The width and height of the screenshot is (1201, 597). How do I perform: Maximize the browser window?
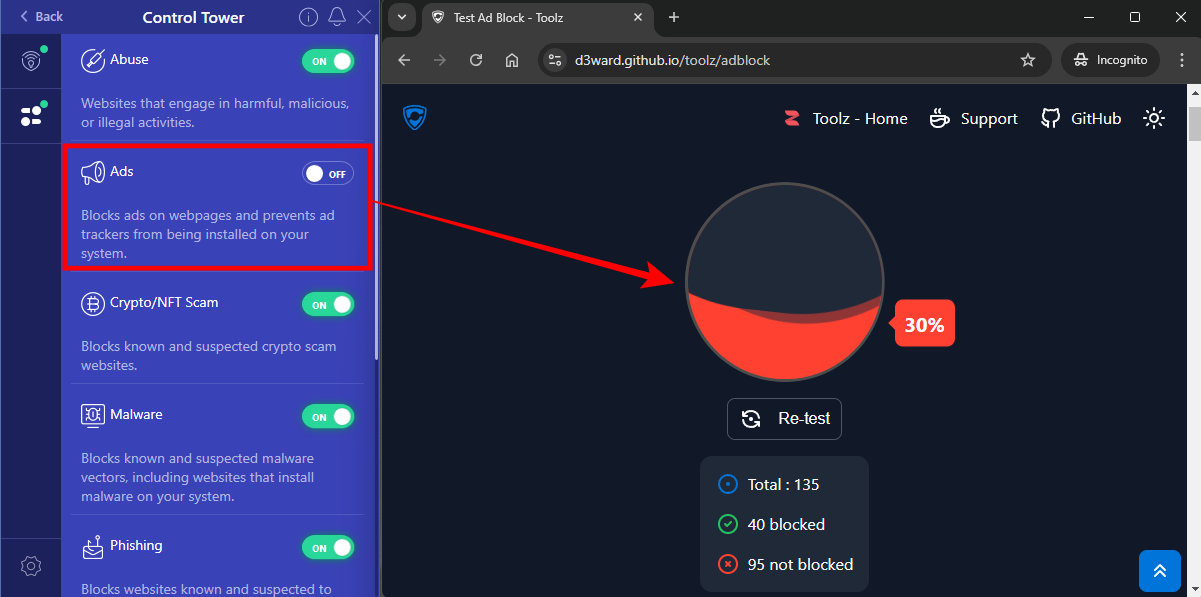(x=1135, y=17)
